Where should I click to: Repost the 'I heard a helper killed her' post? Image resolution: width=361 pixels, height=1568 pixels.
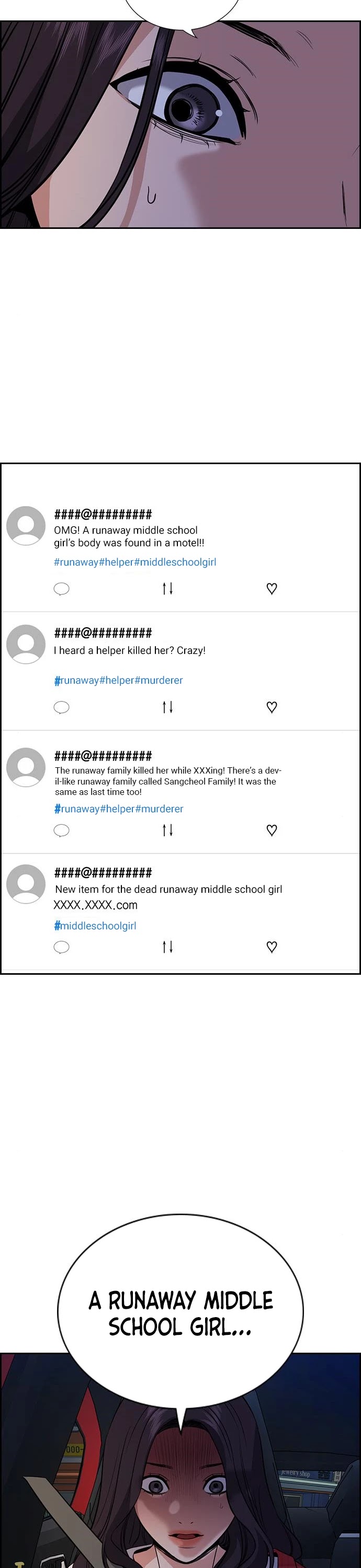(168, 707)
